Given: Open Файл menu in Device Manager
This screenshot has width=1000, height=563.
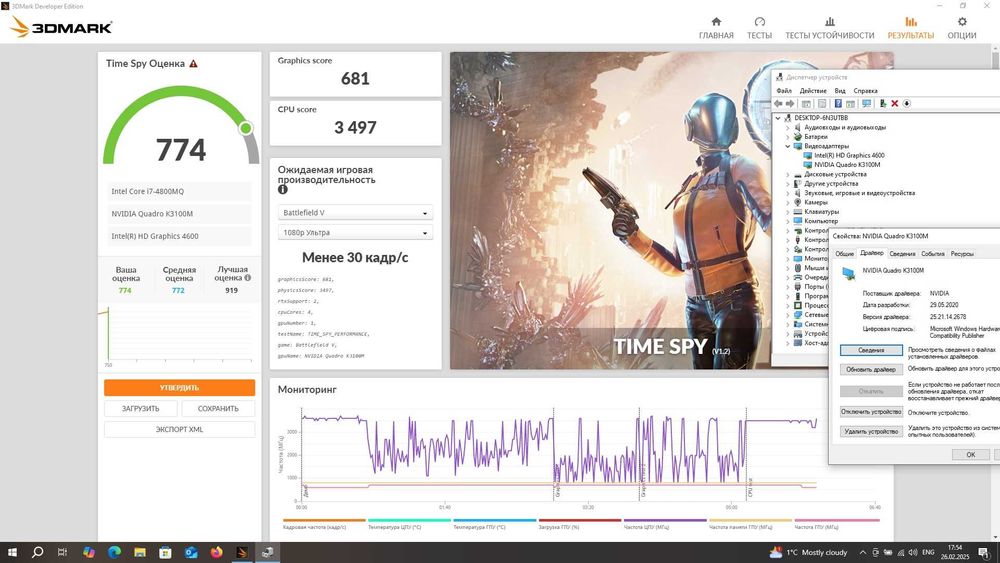Looking at the screenshot, I should 784,91.
